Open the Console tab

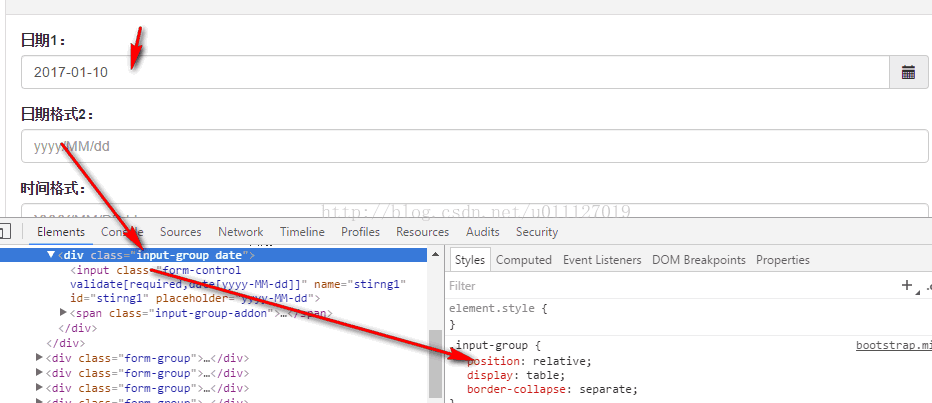point(122,232)
